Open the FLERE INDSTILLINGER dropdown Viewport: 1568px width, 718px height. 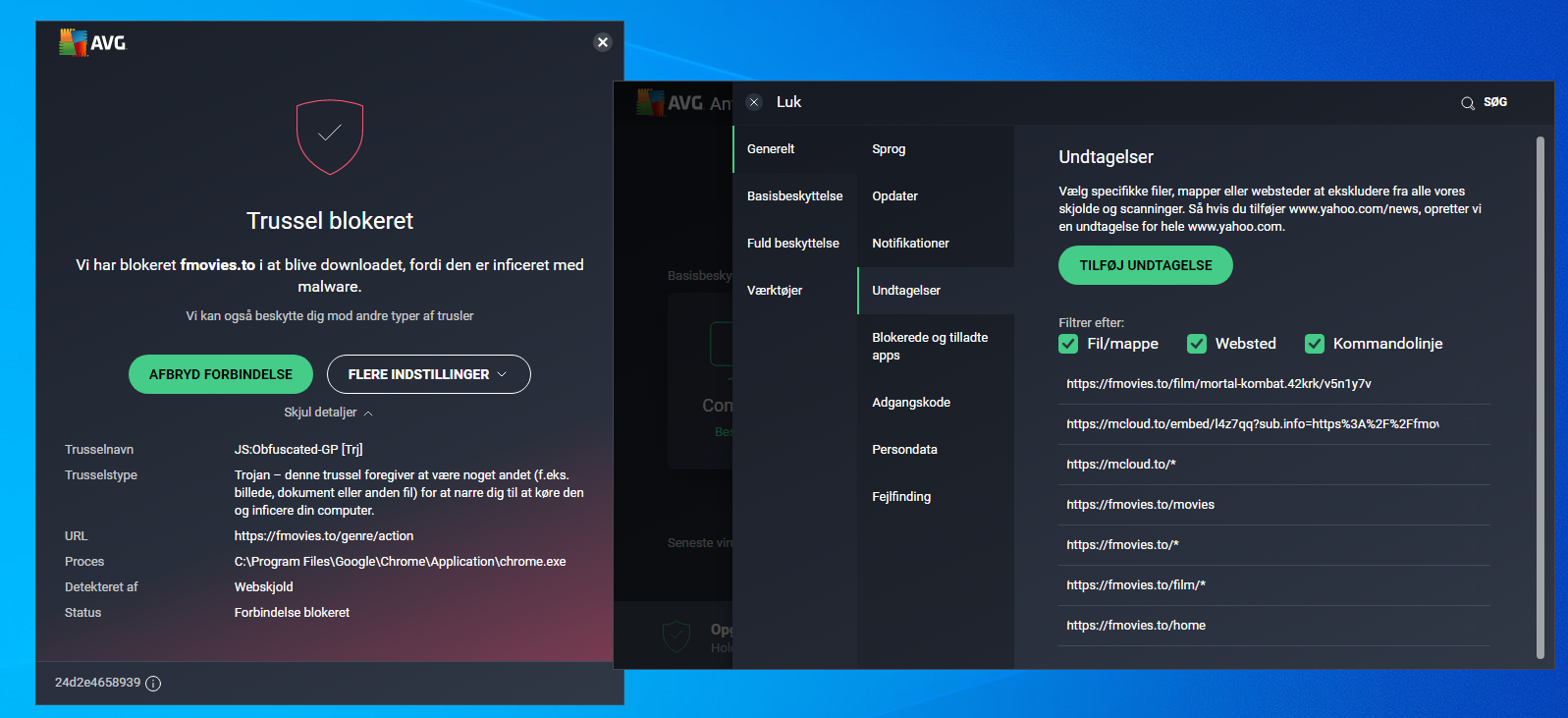[x=428, y=374]
